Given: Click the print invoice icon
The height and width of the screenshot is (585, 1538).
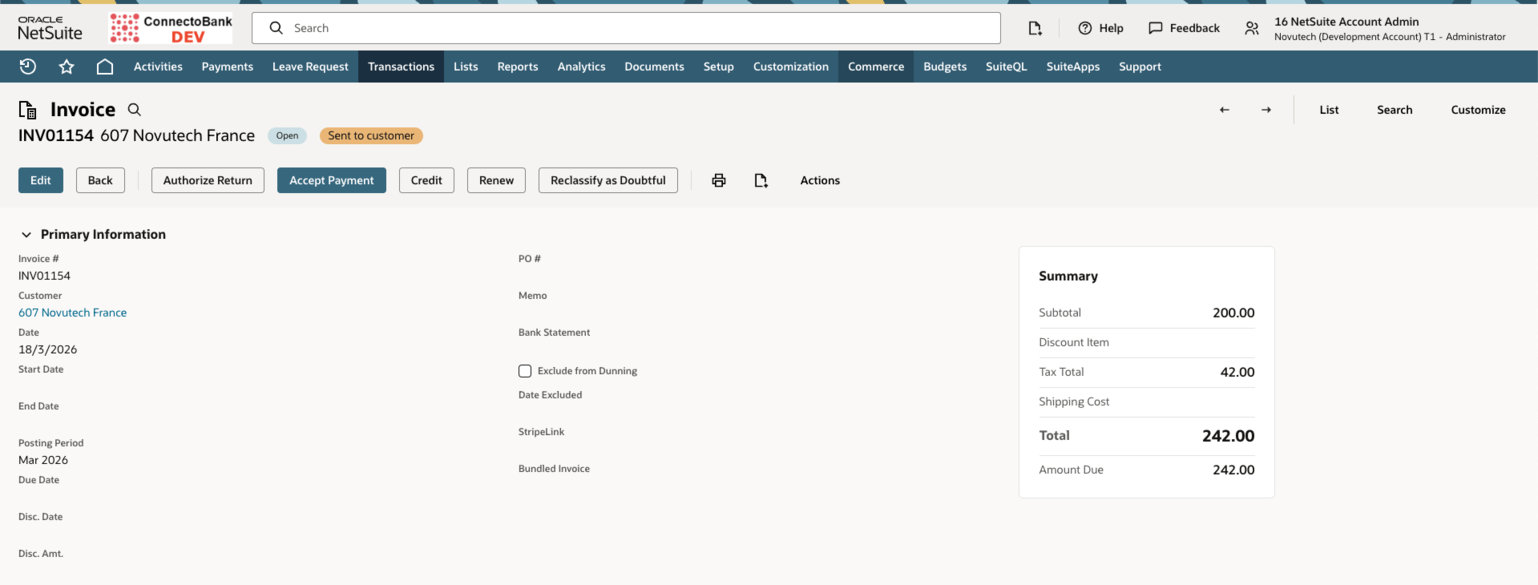Looking at the screenshot, I should pos(719,180).
